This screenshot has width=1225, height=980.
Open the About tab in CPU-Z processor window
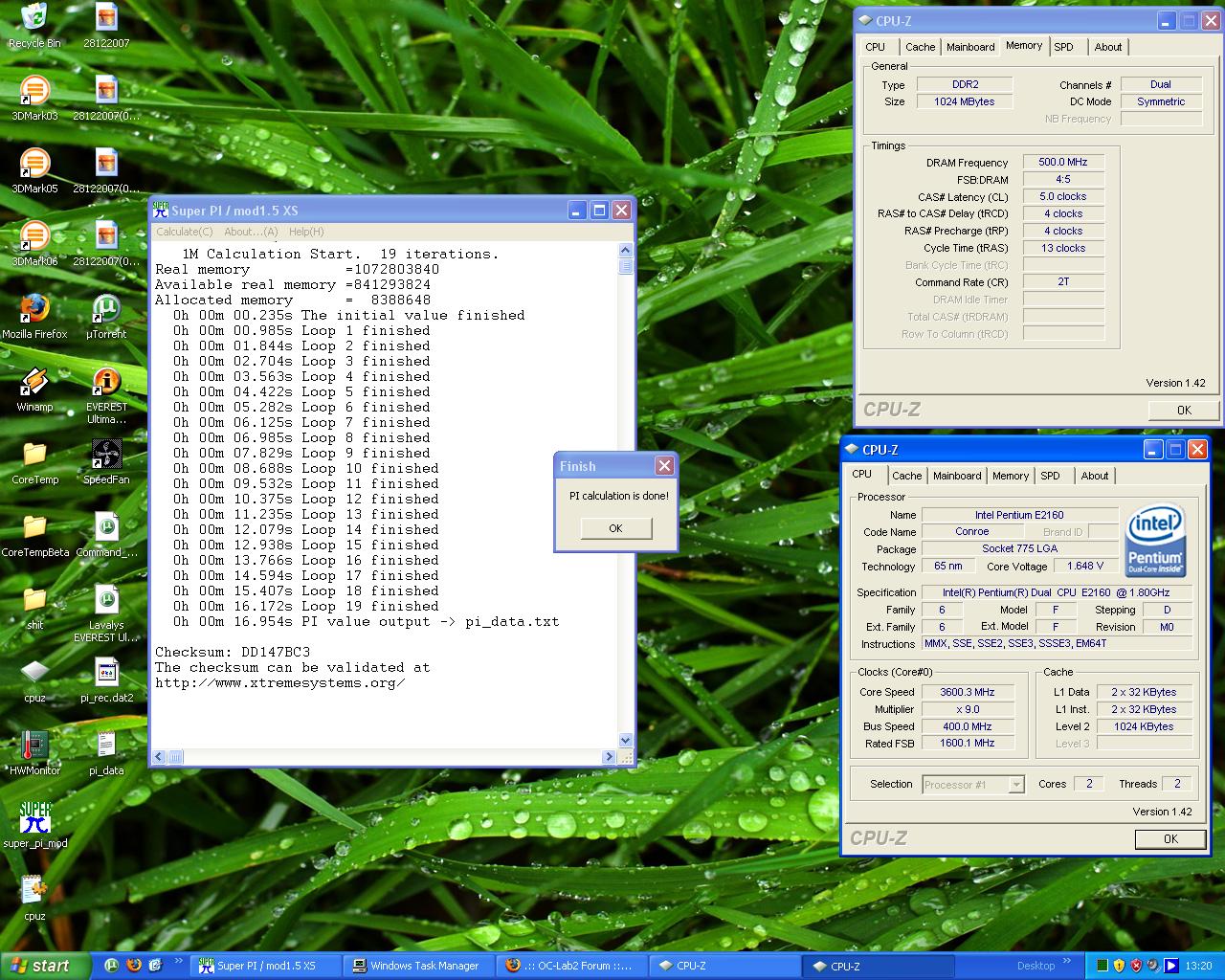1094,476
